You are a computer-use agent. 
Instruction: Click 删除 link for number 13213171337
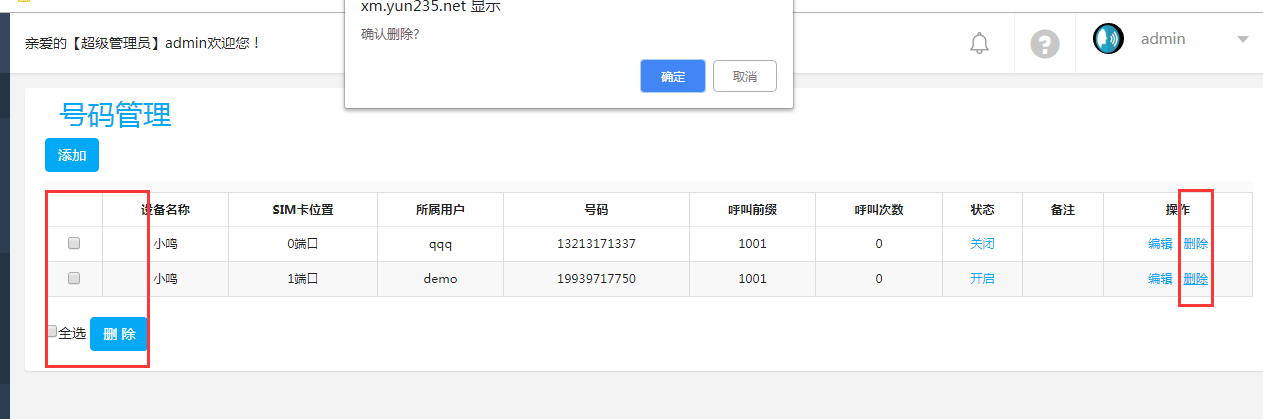click(x=1195, y=243)
